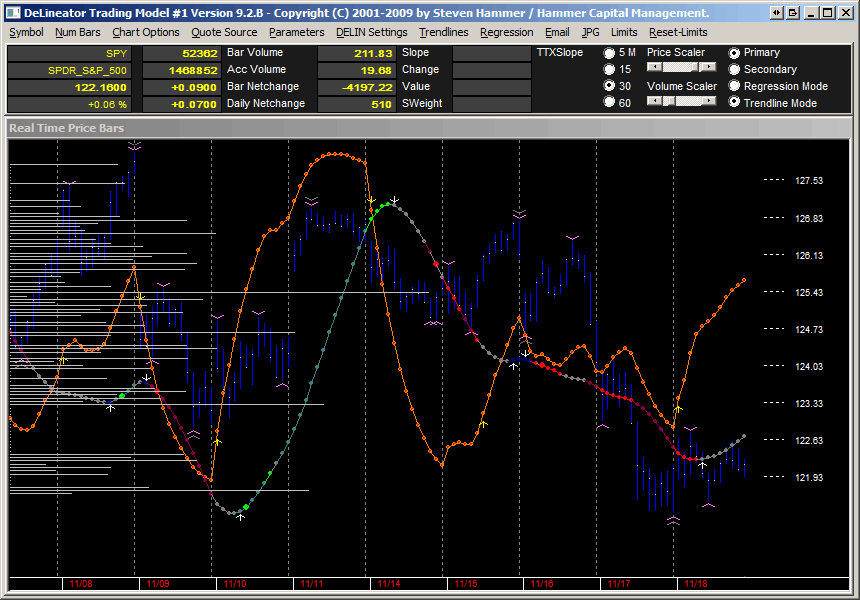The height and width of the screenshot is (600, 860).
Task: Click the Change value 19.68
Action: [357, 71]
